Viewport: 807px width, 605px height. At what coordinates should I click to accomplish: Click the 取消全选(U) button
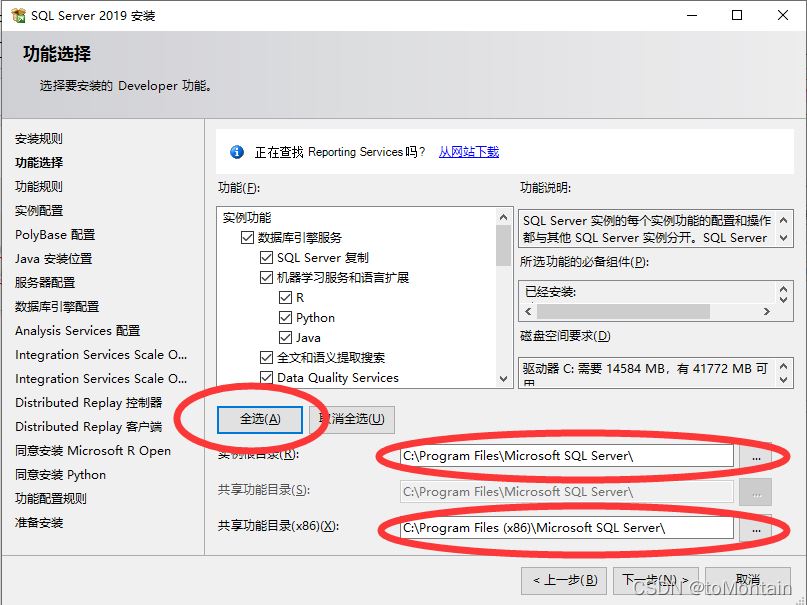point(352,419)
